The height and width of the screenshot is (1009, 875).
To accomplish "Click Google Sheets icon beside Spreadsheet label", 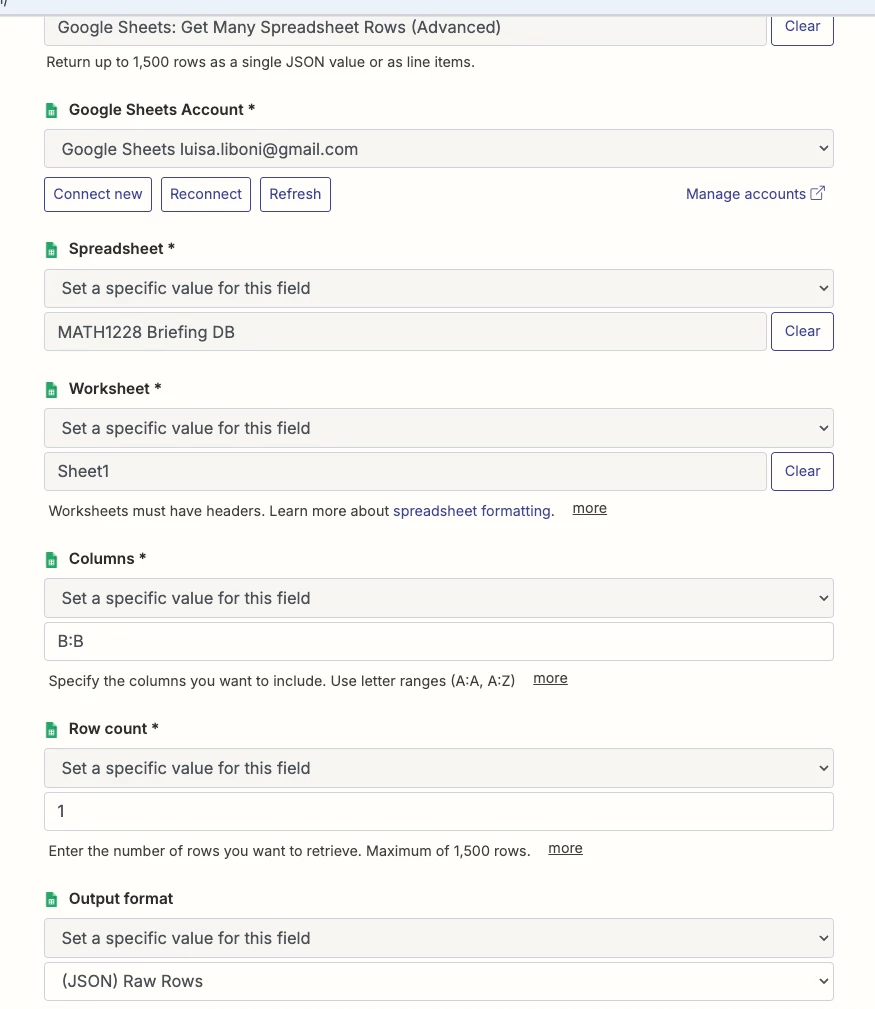I will (52, 250).
